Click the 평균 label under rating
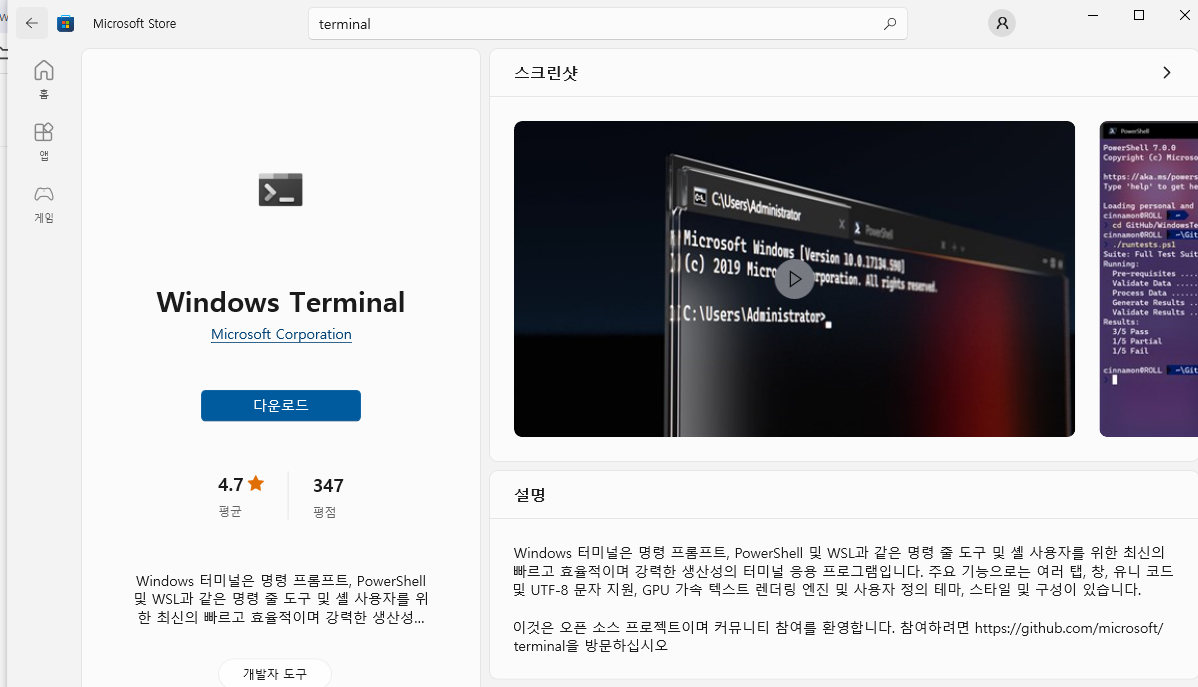 230,511
